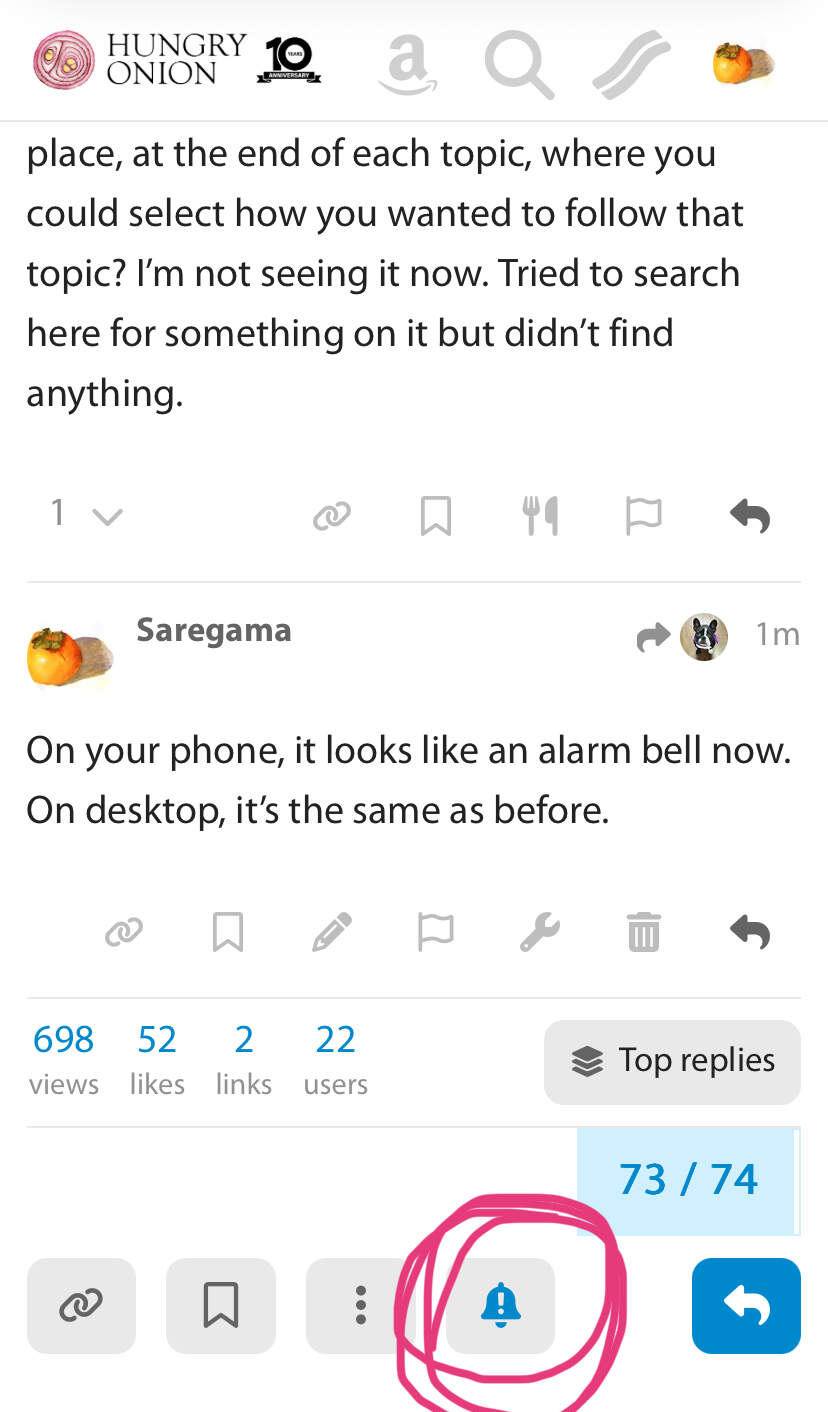828x1412 pixels.
Task: Click the blue topic reply button
Action: point(746,1305)
